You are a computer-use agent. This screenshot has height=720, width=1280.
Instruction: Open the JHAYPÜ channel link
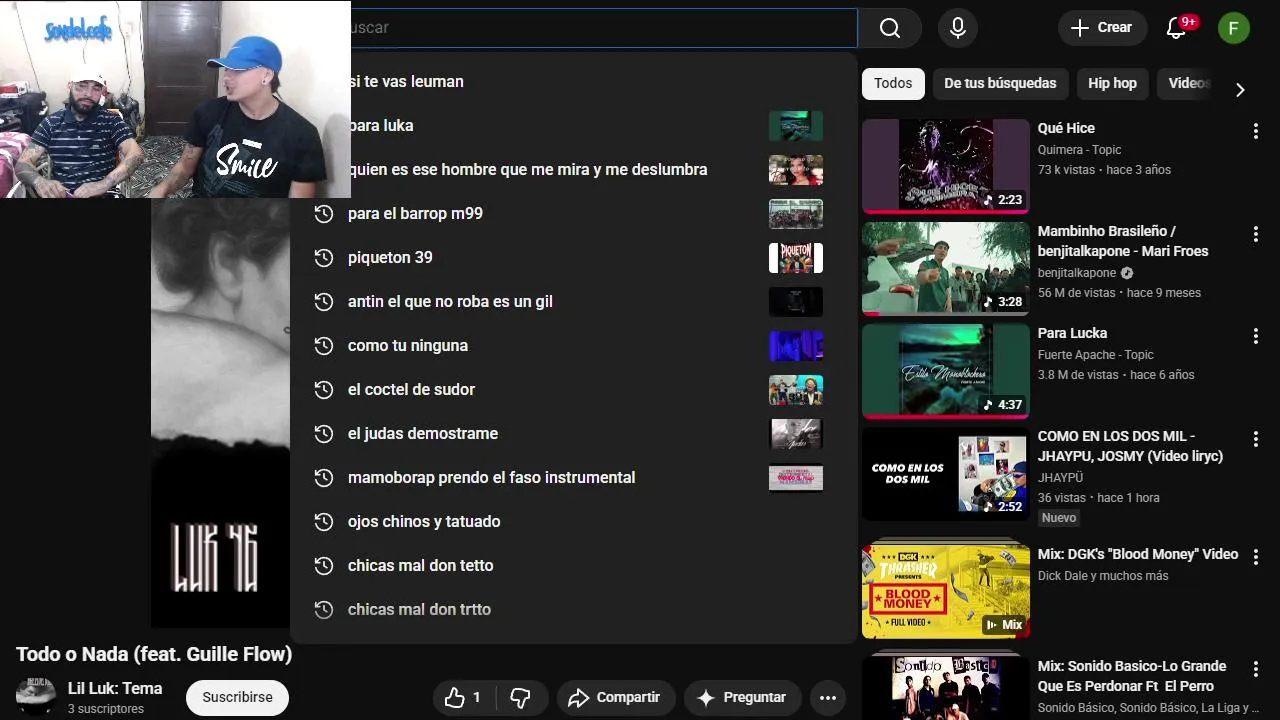(x=1060, y=478)
